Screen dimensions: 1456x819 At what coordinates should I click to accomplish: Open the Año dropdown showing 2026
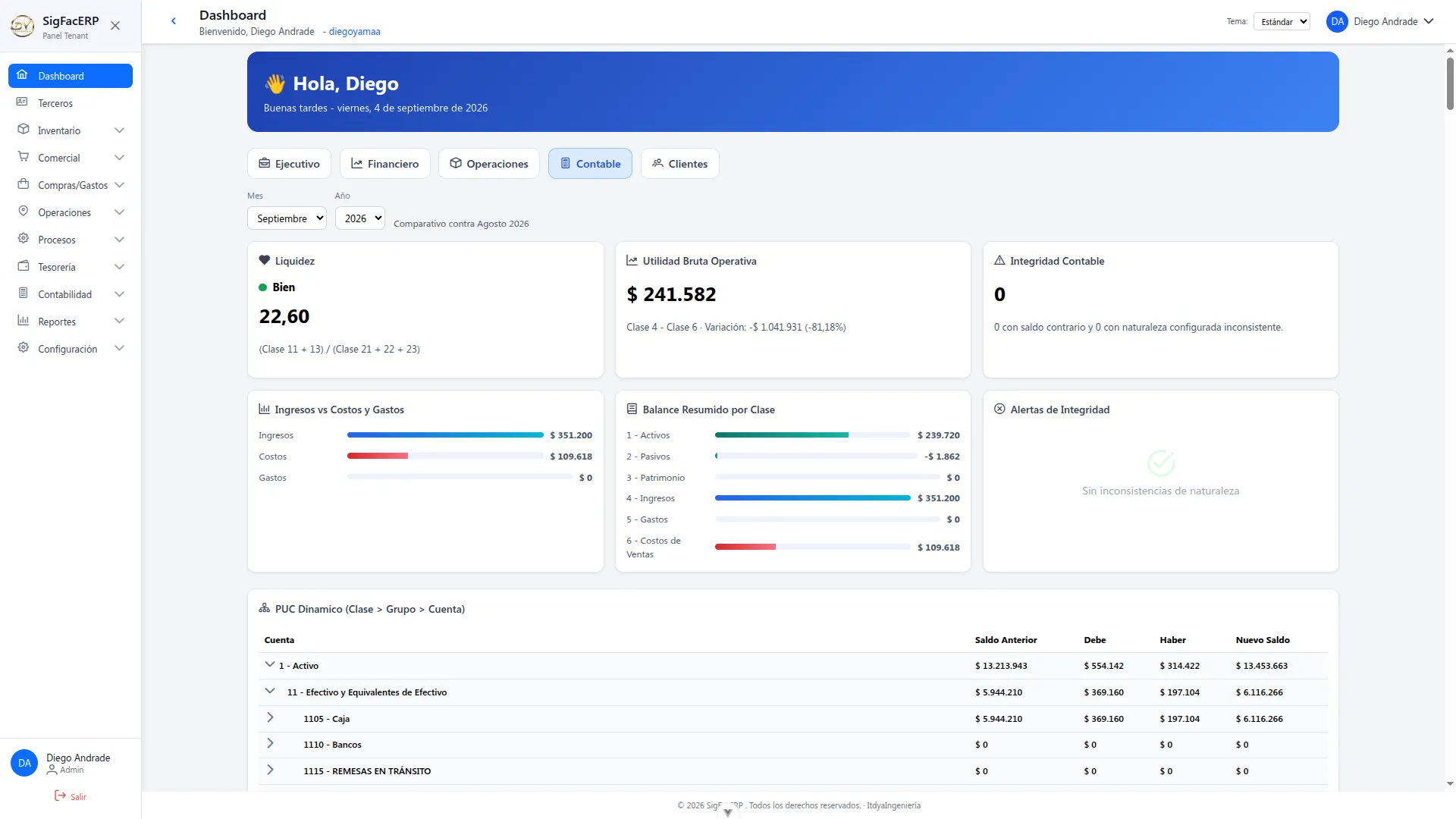[x=359, y=218]
